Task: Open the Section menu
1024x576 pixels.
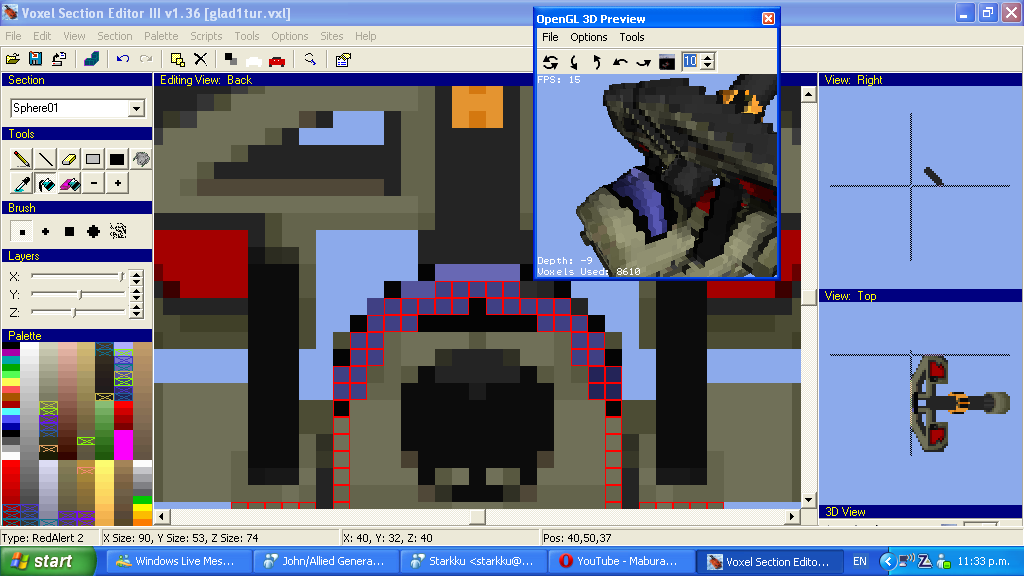Action: coord(115,36)
